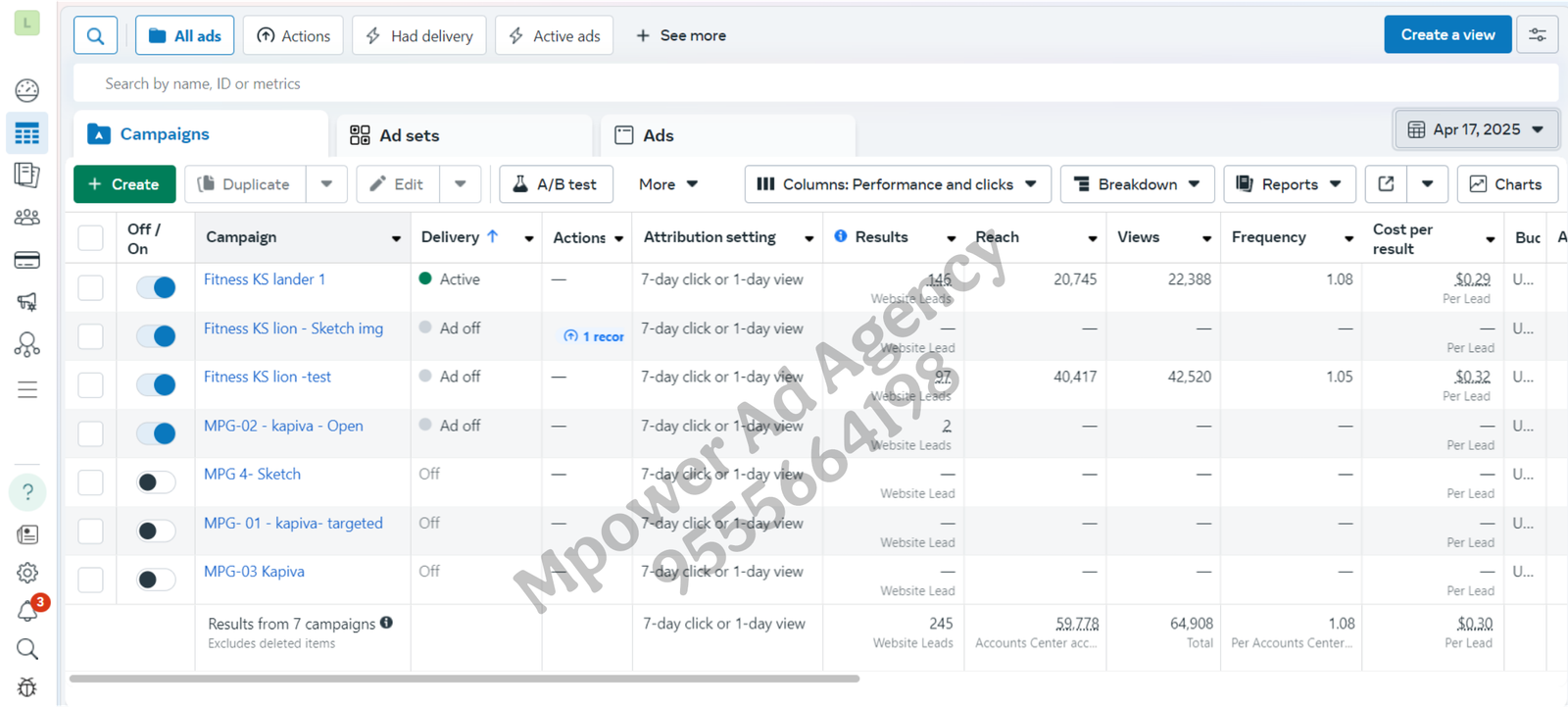
Task: Sort by Delivery using the up arrow
Action: [x=493, y=236]
